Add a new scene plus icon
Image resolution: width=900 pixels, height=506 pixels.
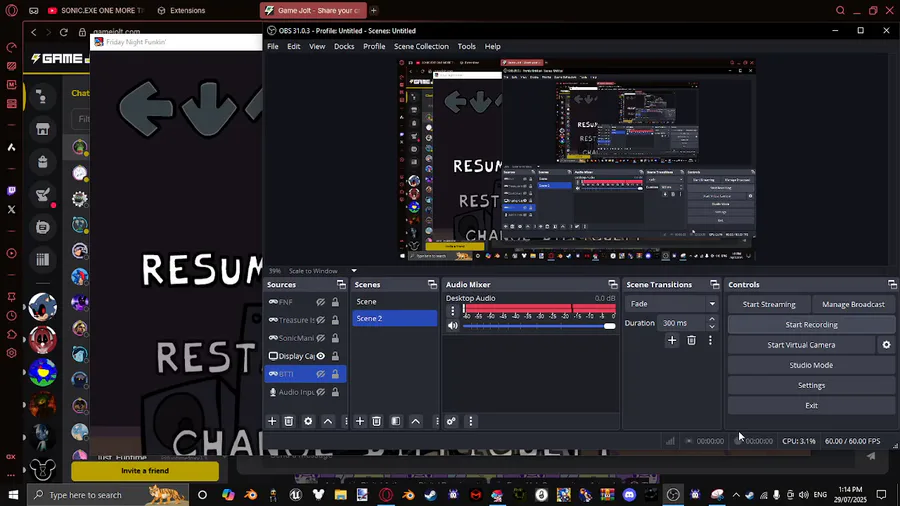tap(360, 422)
